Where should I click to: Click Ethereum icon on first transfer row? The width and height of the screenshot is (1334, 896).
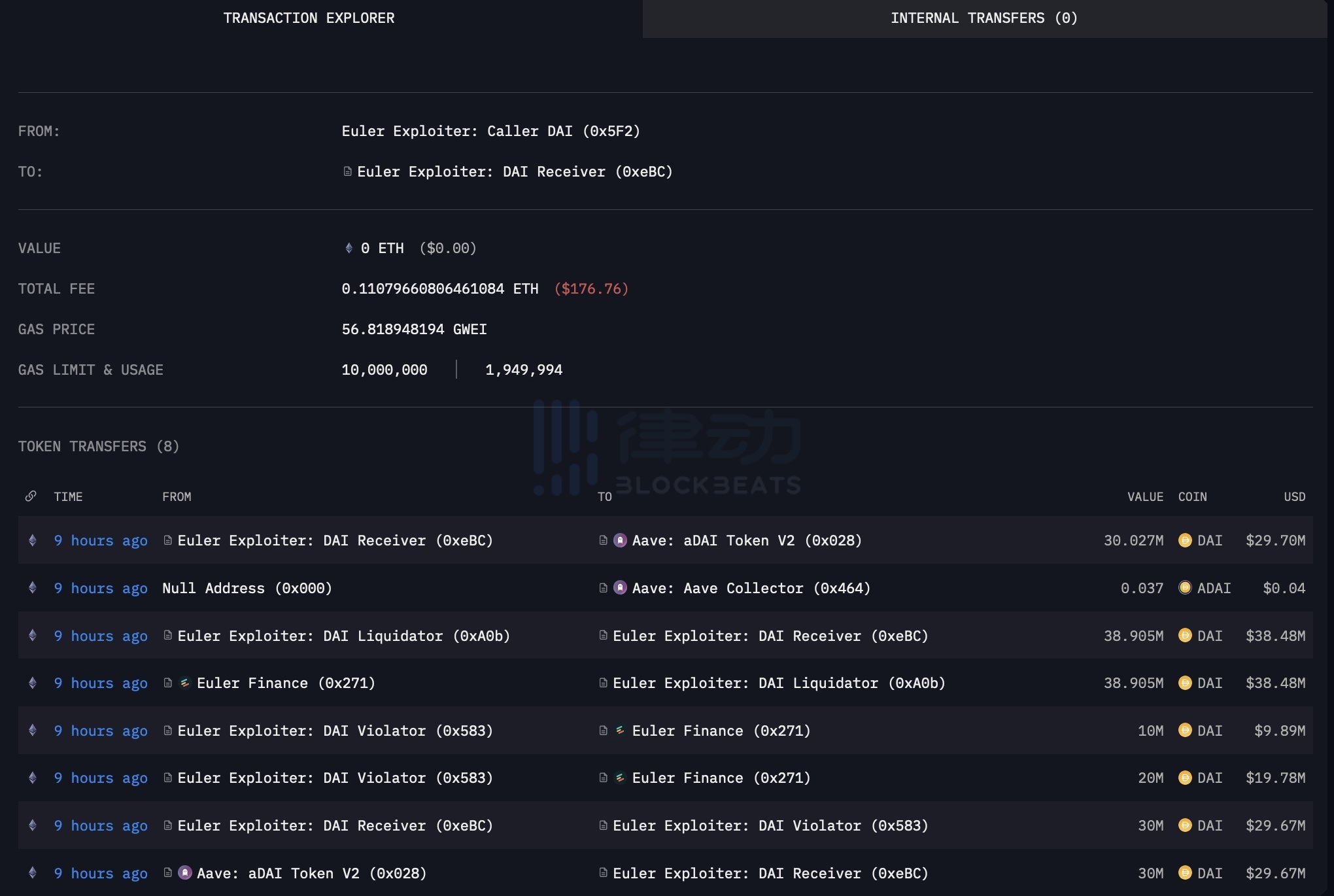[33, 540]
